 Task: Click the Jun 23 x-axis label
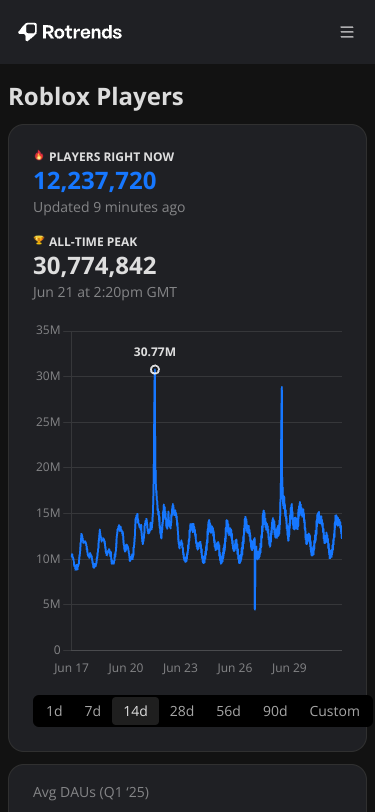click(x=180, y=668)
